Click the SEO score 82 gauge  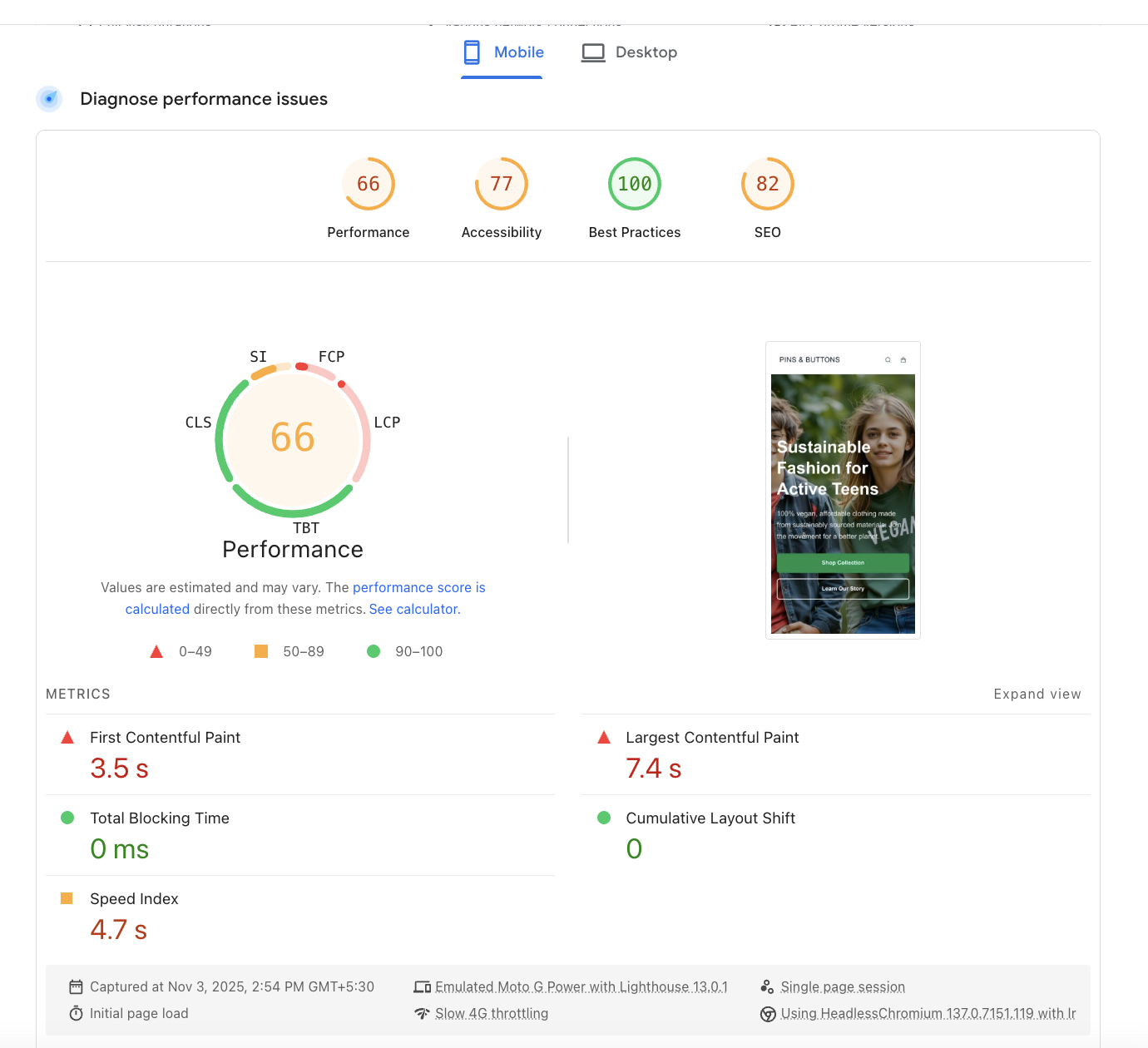pyautogui.click(x=767, y=184)
